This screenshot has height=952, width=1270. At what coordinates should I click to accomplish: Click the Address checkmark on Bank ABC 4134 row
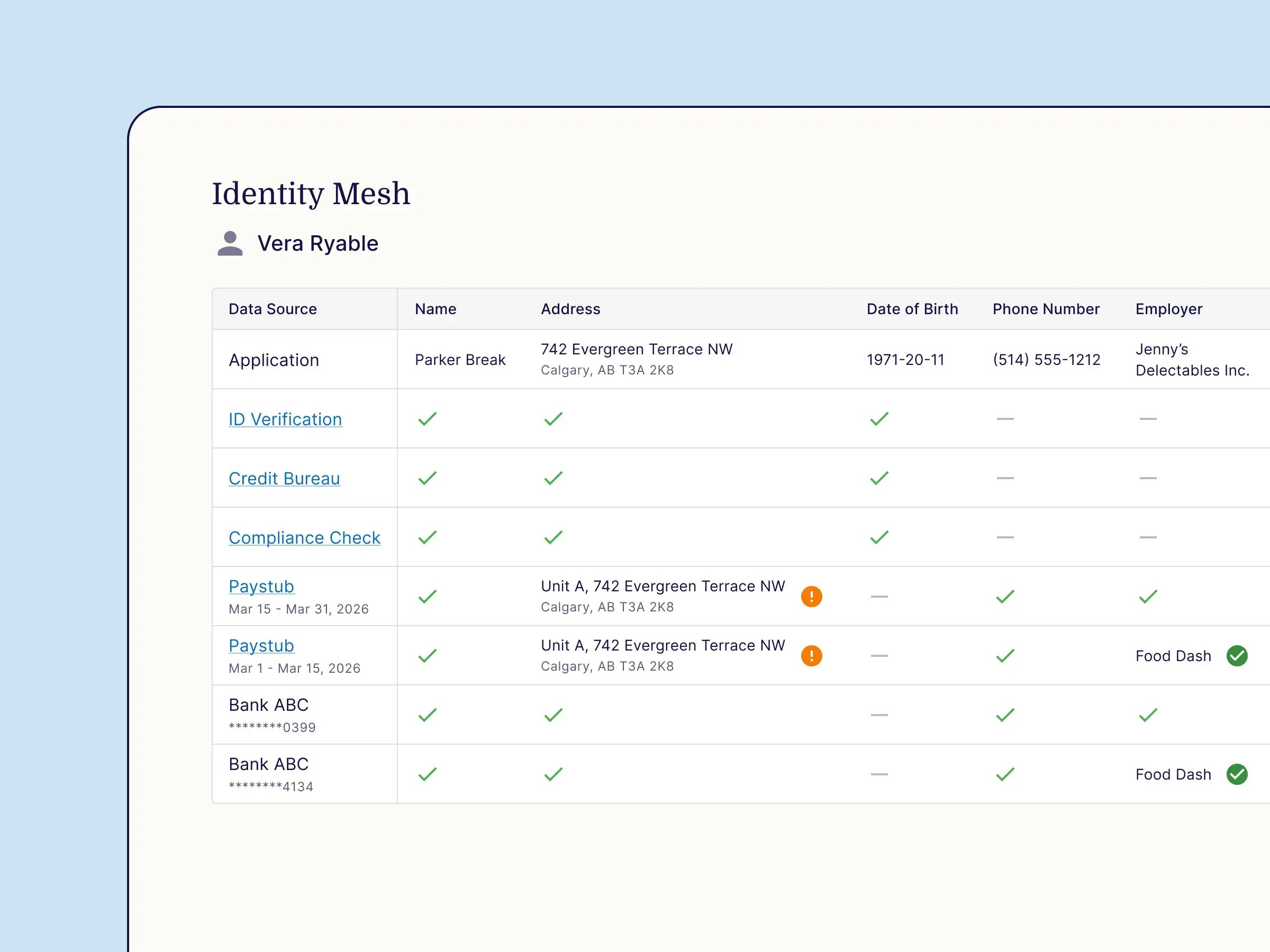tap(552, 774)
